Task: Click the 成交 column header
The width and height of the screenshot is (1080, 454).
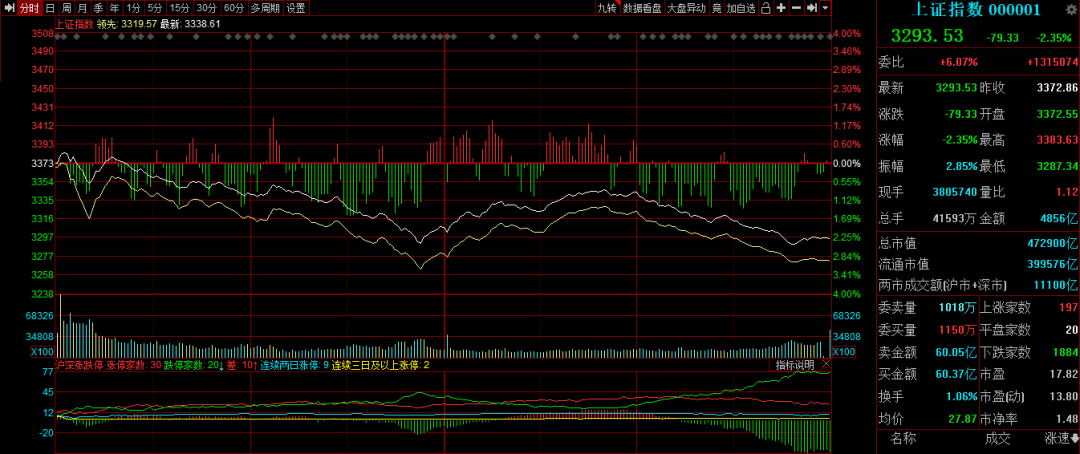Action: pos(997,437)
